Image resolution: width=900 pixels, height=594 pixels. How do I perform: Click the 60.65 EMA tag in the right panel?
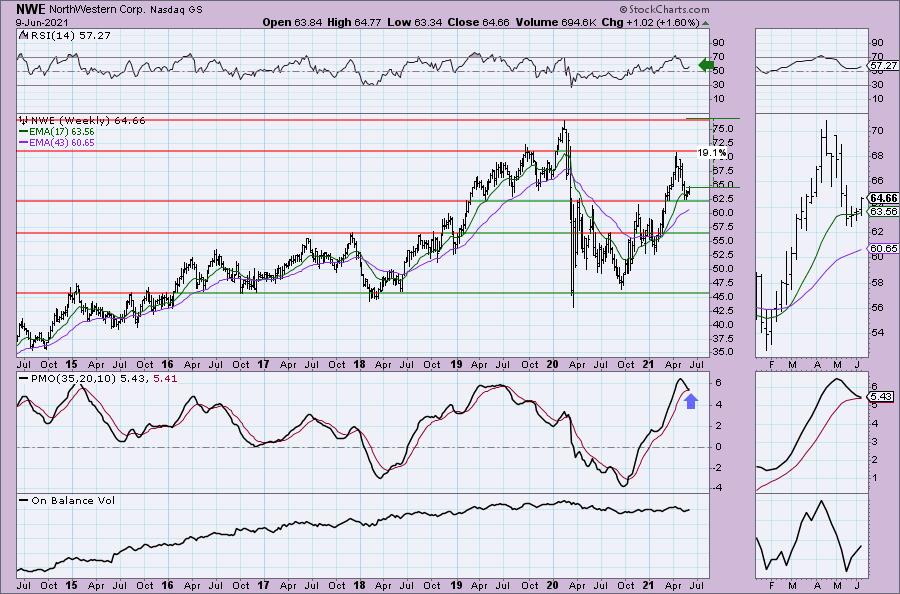click(883, 249)
